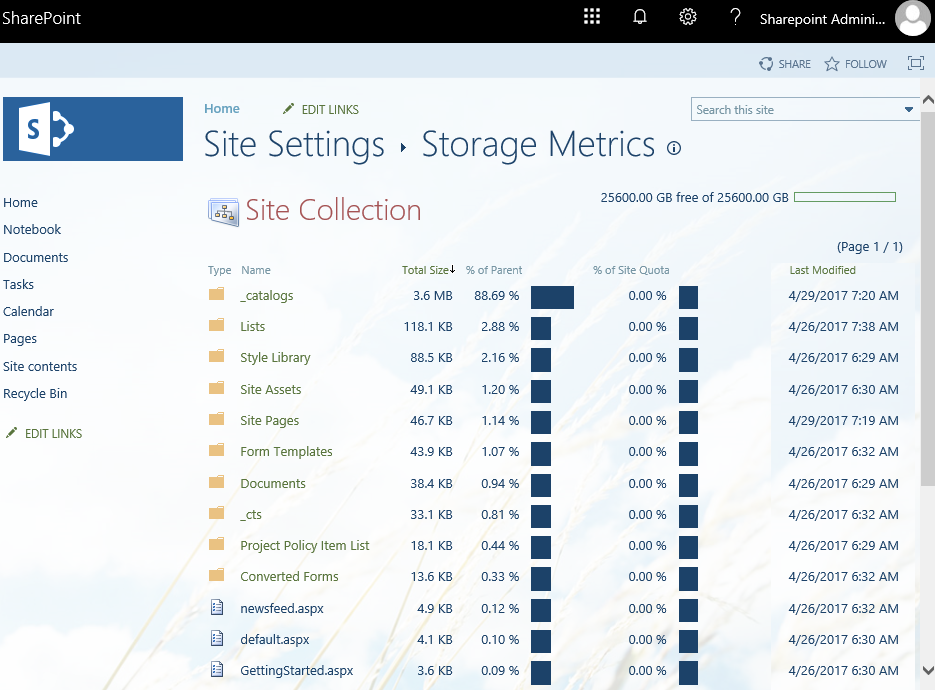Click the storage quota progress bar
935x690 pixels.
[844, 197]
